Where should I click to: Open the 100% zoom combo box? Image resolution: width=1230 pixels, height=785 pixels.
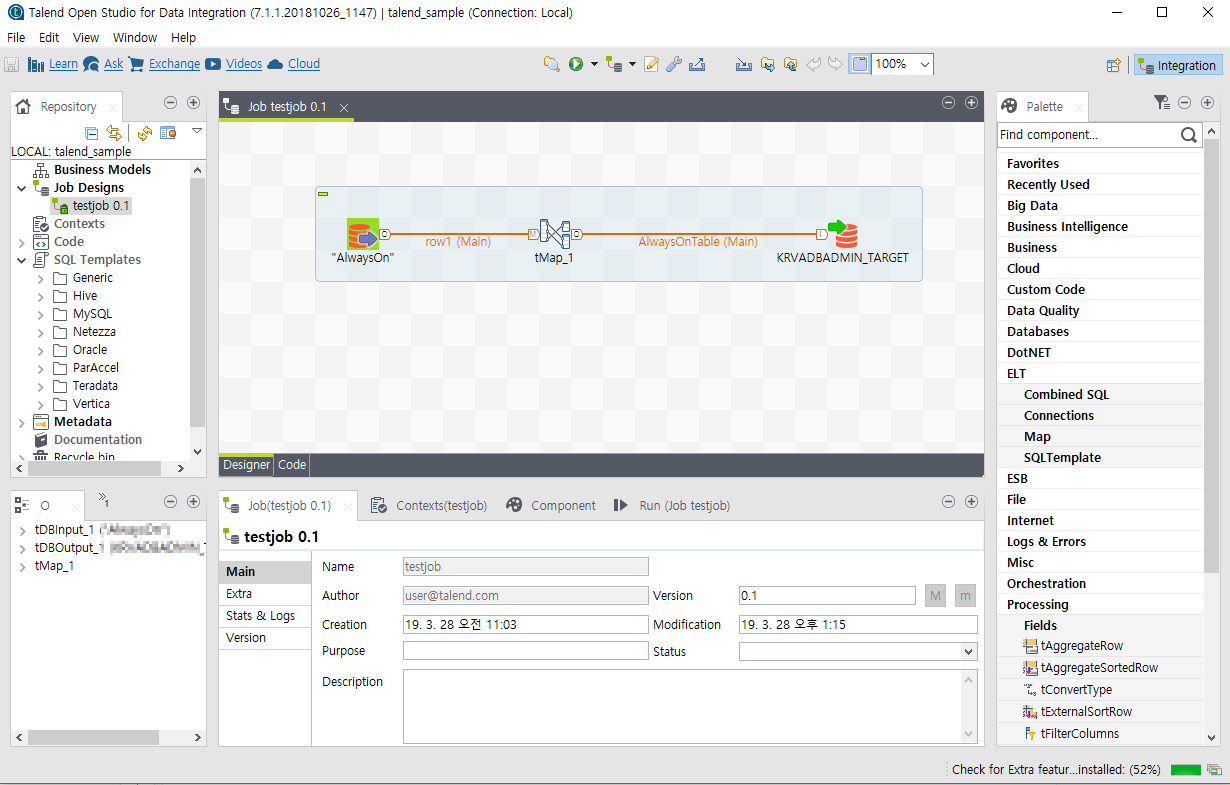[x=903, y=64]
